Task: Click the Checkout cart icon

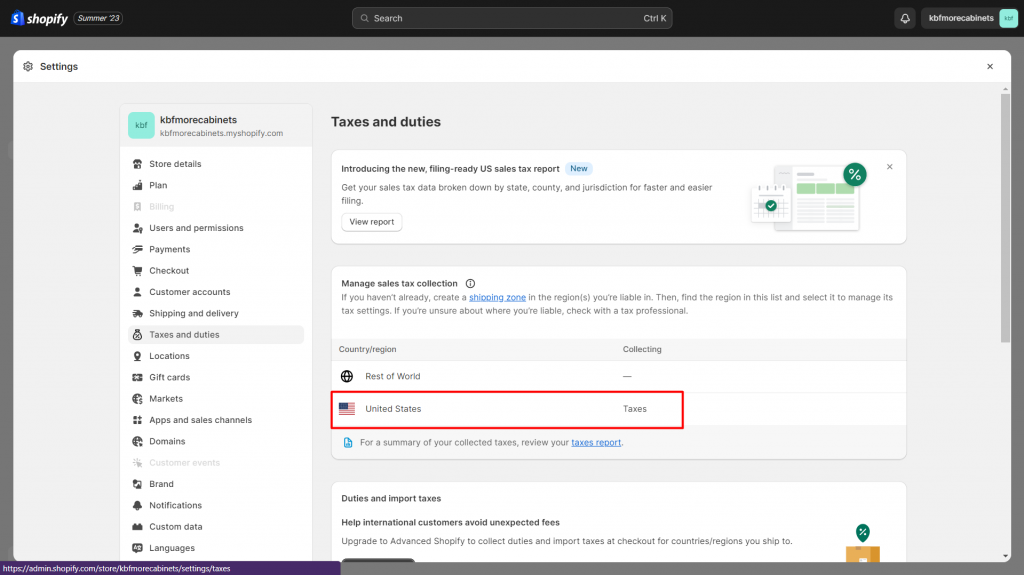Action: coord(137,271)
